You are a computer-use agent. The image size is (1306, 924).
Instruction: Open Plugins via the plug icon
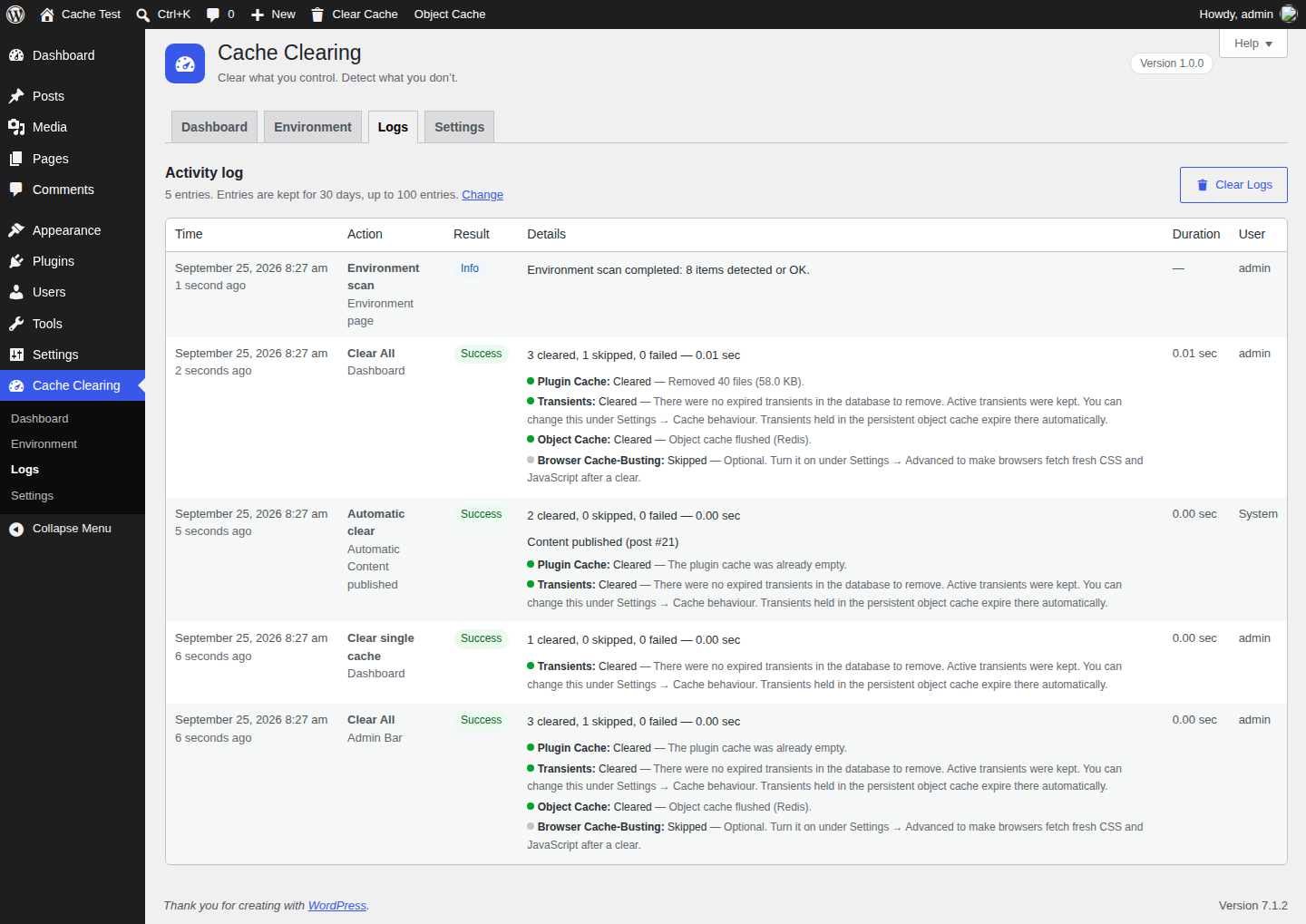pos(16,261)
